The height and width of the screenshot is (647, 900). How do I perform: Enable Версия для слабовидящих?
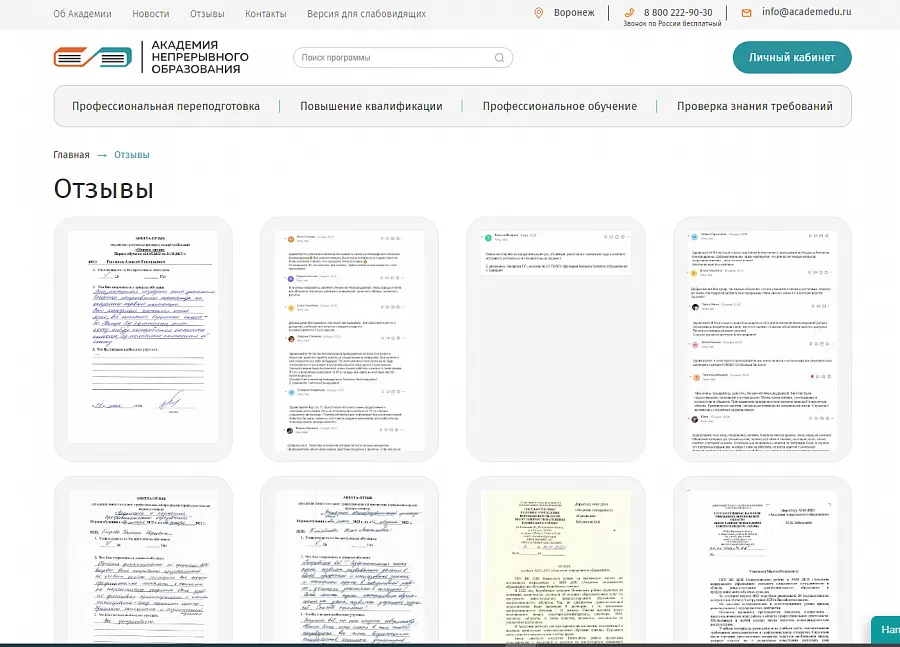click(366, 14)
